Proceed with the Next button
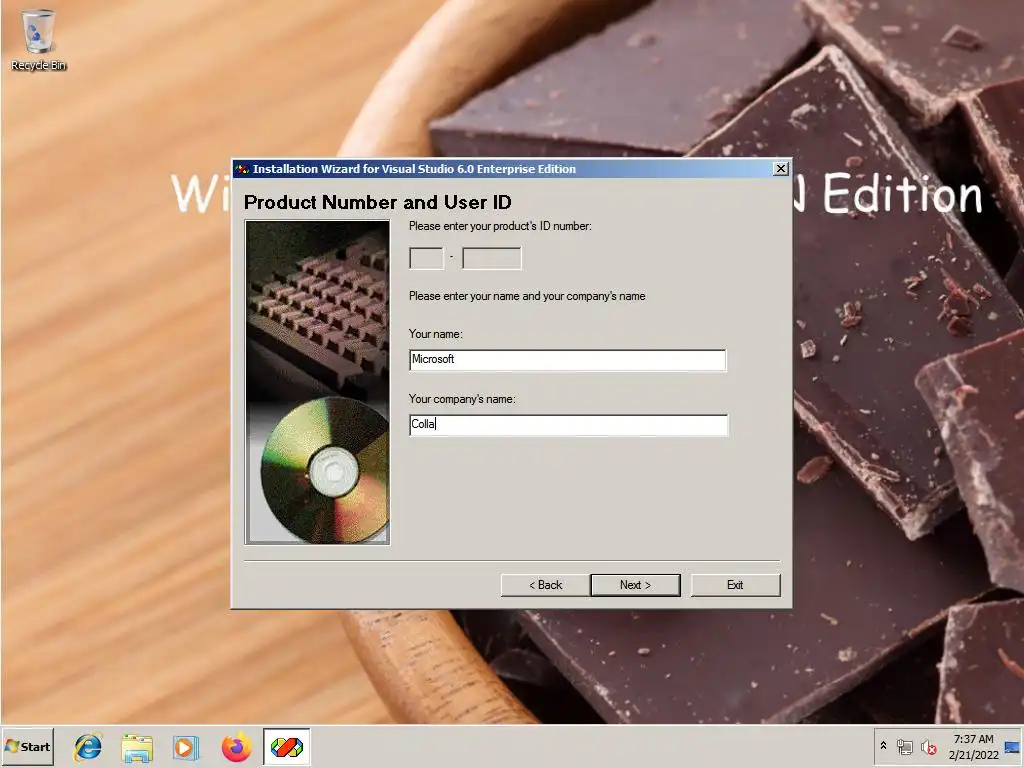Image resolution: width=1024 pixels, height=768 pixels. (635, 585)
